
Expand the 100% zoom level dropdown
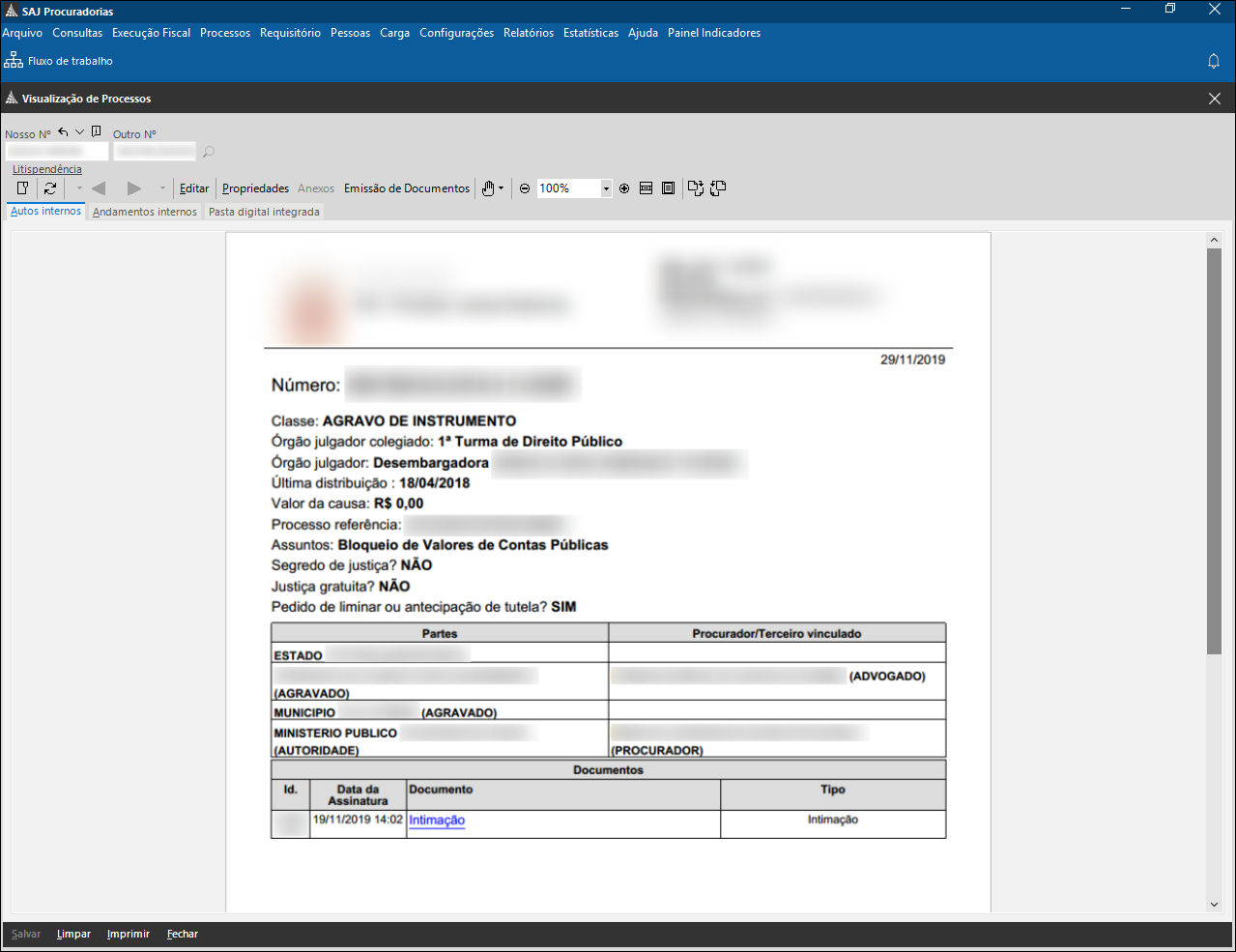(606, 188)
